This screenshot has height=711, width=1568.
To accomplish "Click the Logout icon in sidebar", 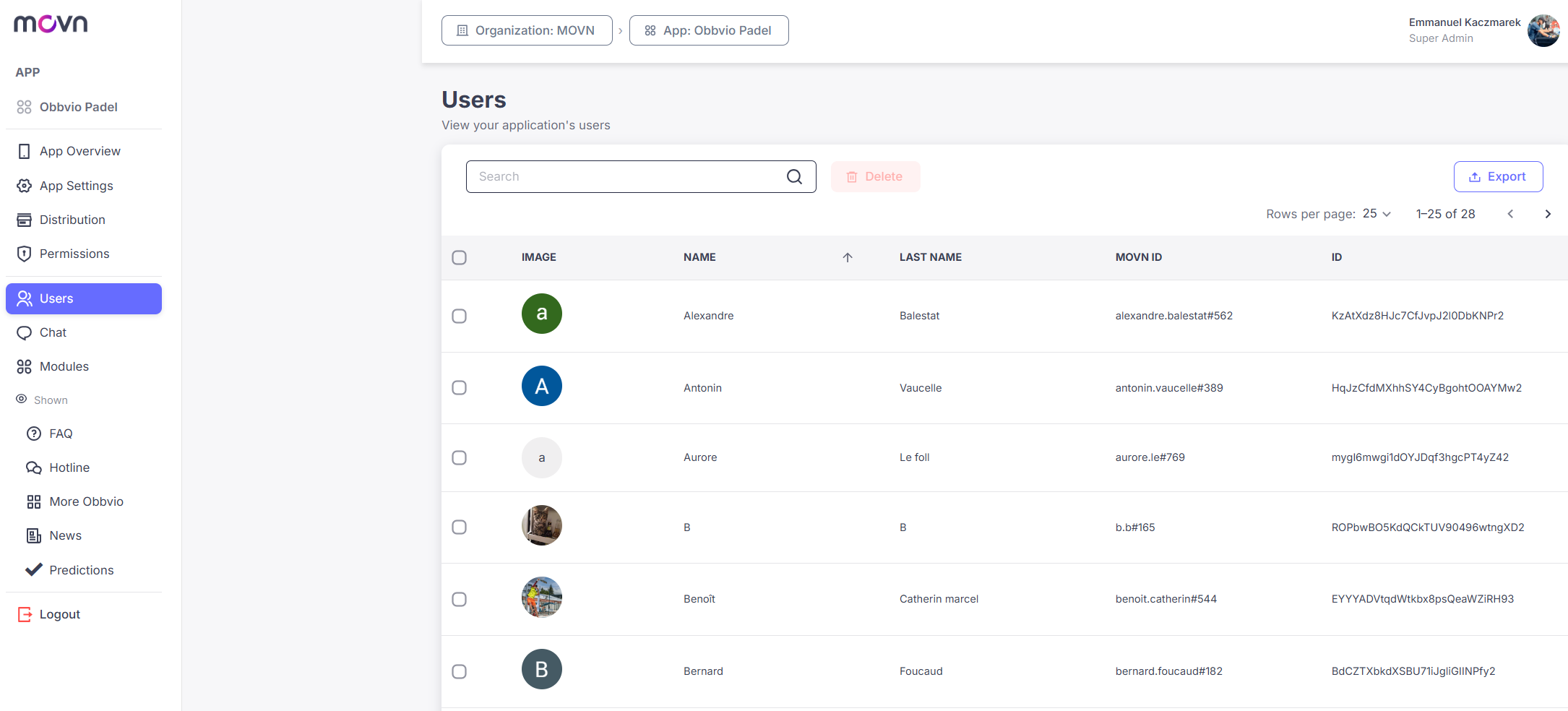I will point(25,614).
